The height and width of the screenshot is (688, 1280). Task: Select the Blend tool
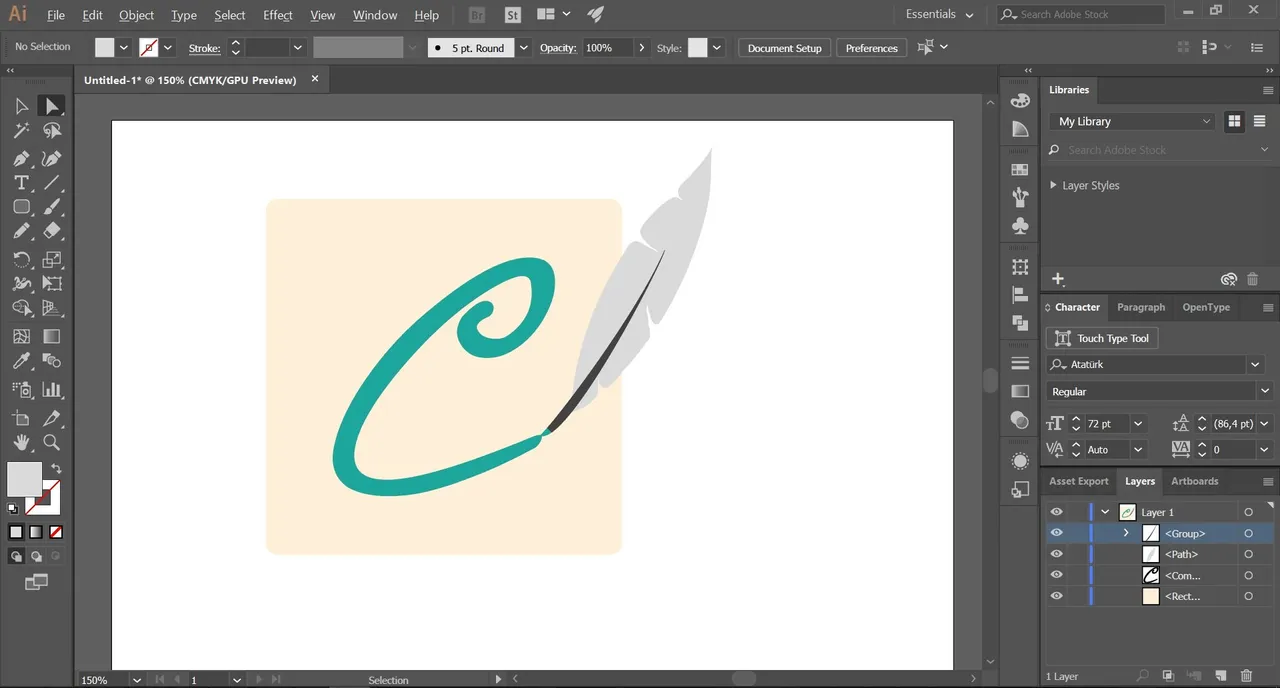tap(52, 361)
